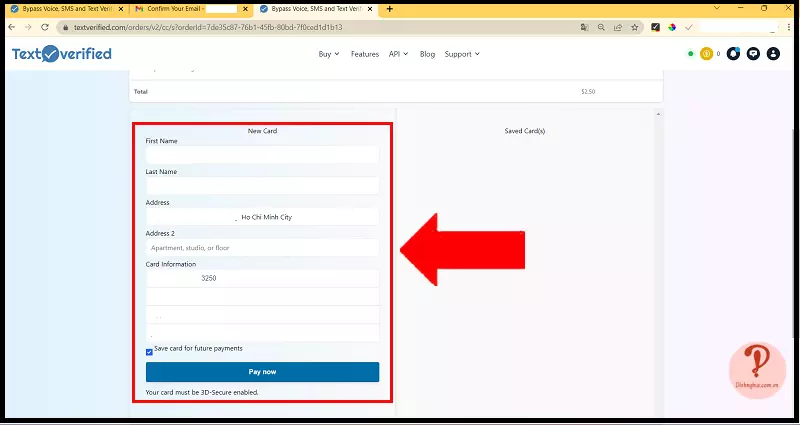Click the Last Name input field
Screen dimensions: 800x425
262,186
